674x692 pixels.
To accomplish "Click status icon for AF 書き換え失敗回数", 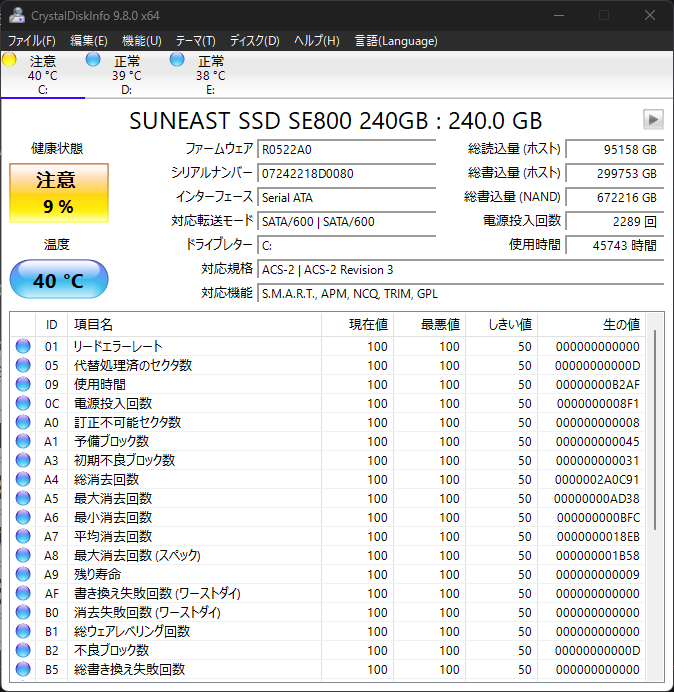I will [23, 593].
